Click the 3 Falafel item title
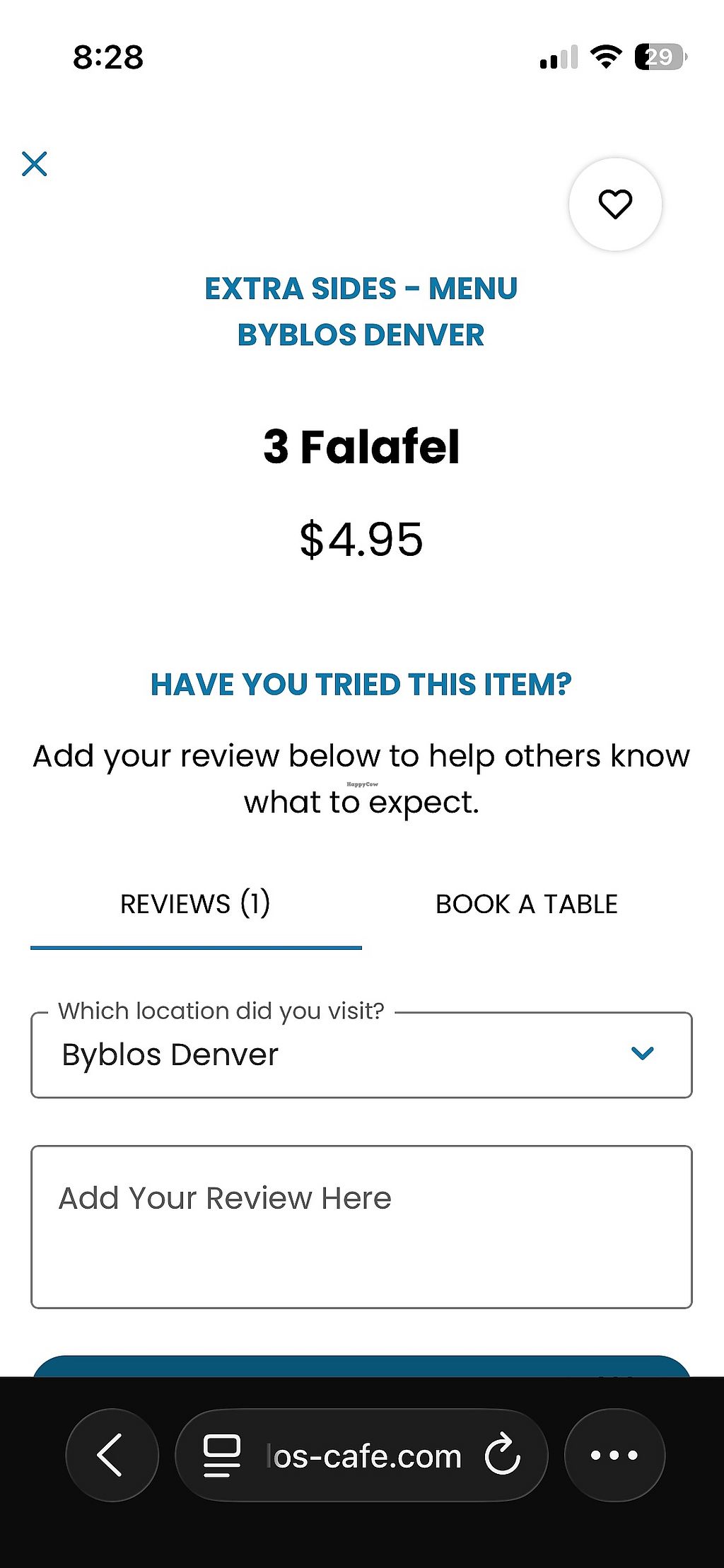The height and width of the screenshot is (1568, 724). [361, 447]
